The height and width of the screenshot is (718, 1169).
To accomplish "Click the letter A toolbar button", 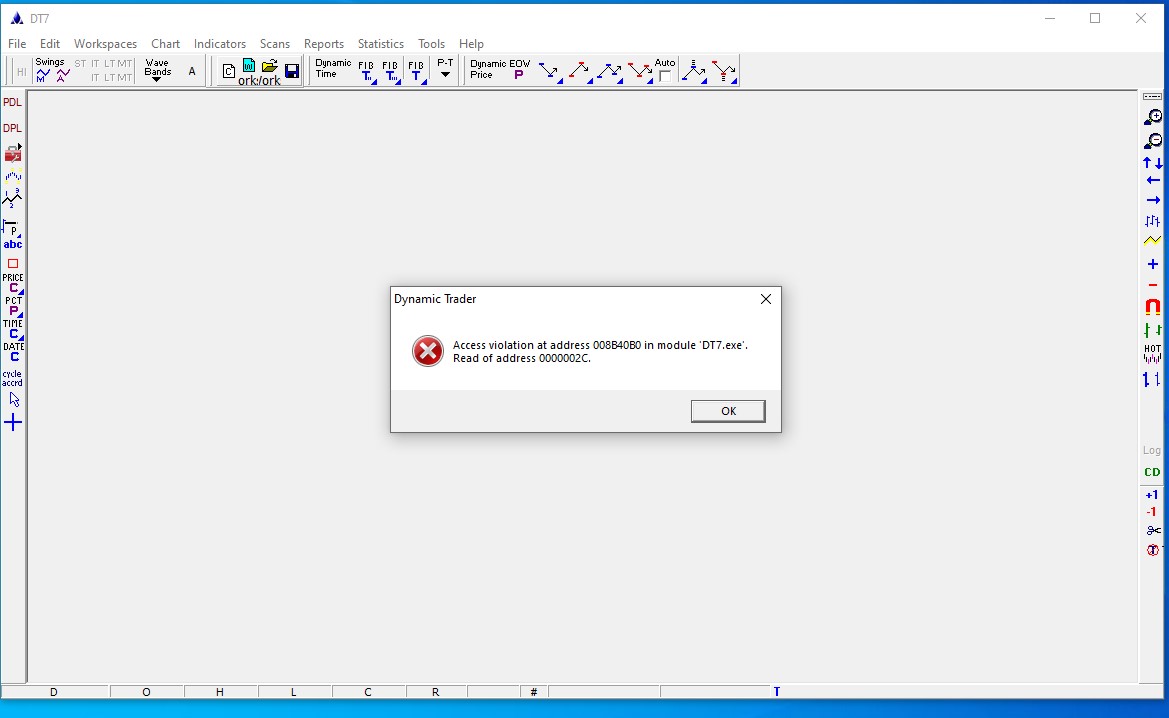I will click(192, 72).
